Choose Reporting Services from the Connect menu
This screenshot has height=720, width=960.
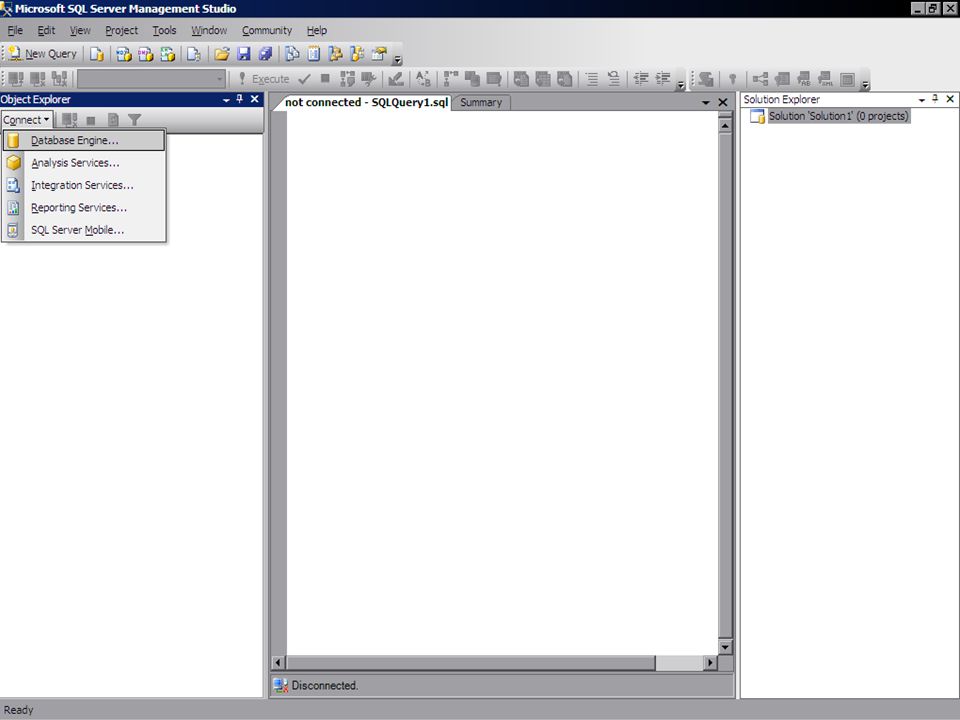click(84, 208)
